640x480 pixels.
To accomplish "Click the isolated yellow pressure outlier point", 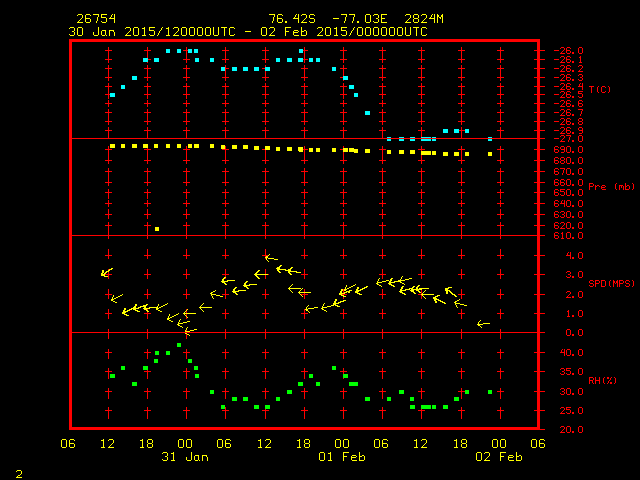I will 157,229.
